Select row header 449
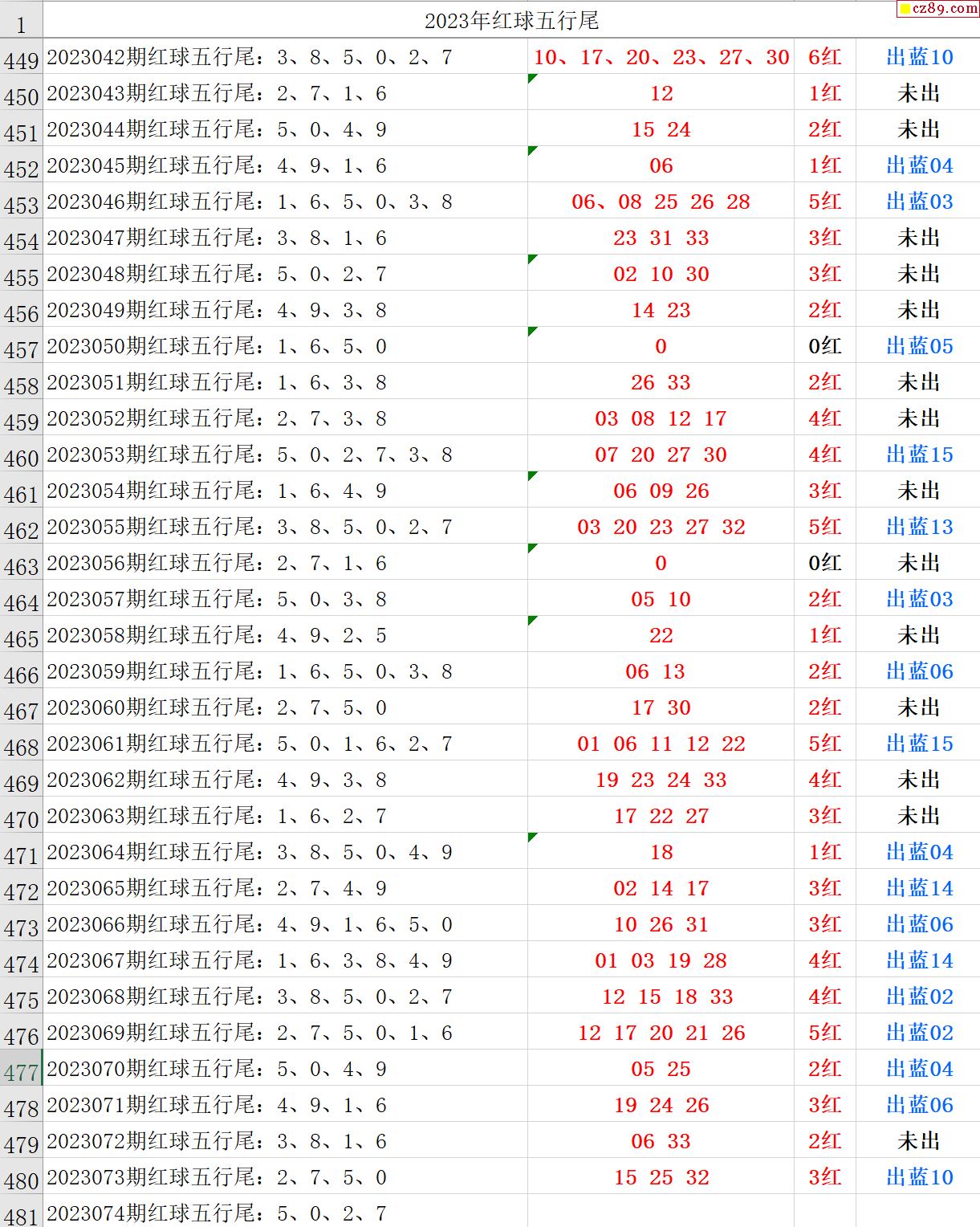The image size is (980, 1227). [x=21, y=59]
